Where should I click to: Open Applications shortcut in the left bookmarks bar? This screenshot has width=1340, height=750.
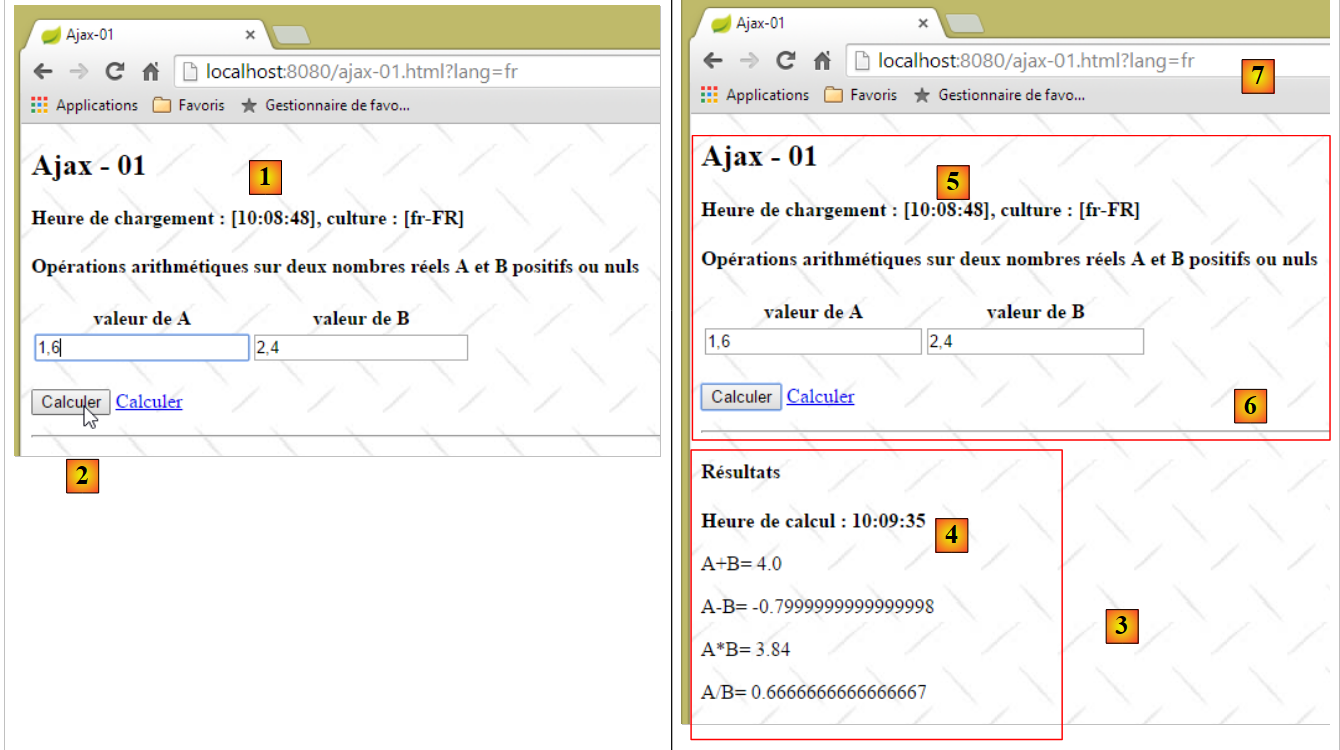pos(84,105)
